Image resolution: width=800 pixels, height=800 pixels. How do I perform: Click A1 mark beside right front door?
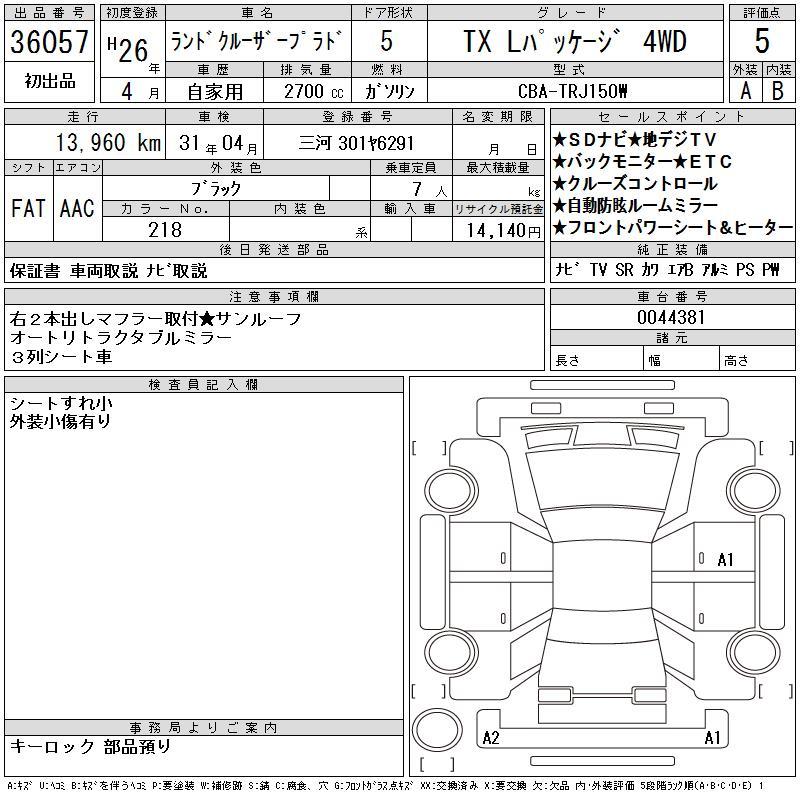[726, 560]
